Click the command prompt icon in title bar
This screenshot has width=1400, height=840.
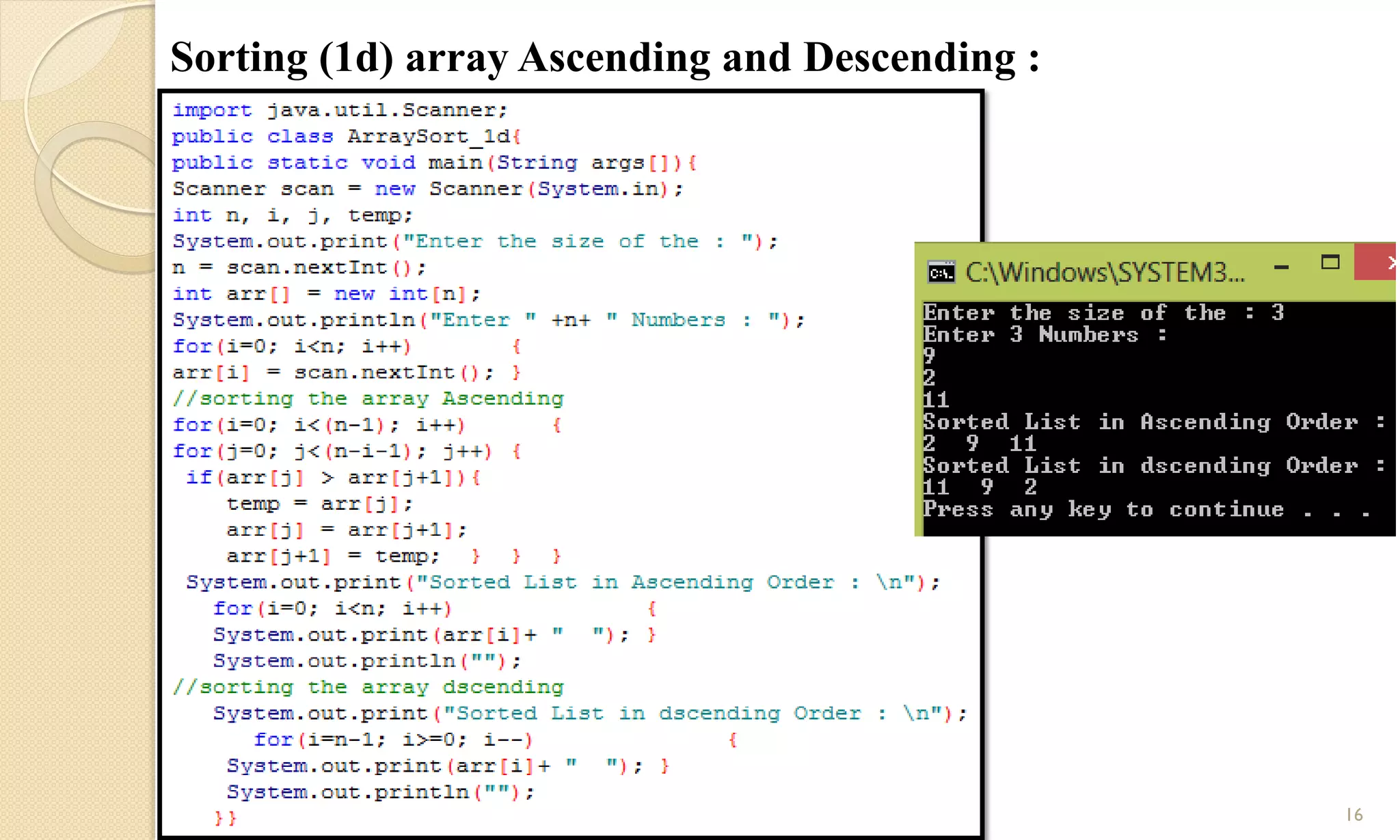(x=941, y=273)
